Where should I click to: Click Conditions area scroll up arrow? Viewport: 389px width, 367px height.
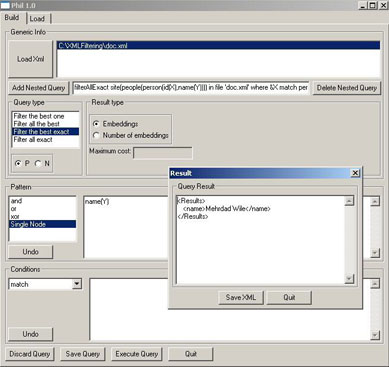pos(375,284)
